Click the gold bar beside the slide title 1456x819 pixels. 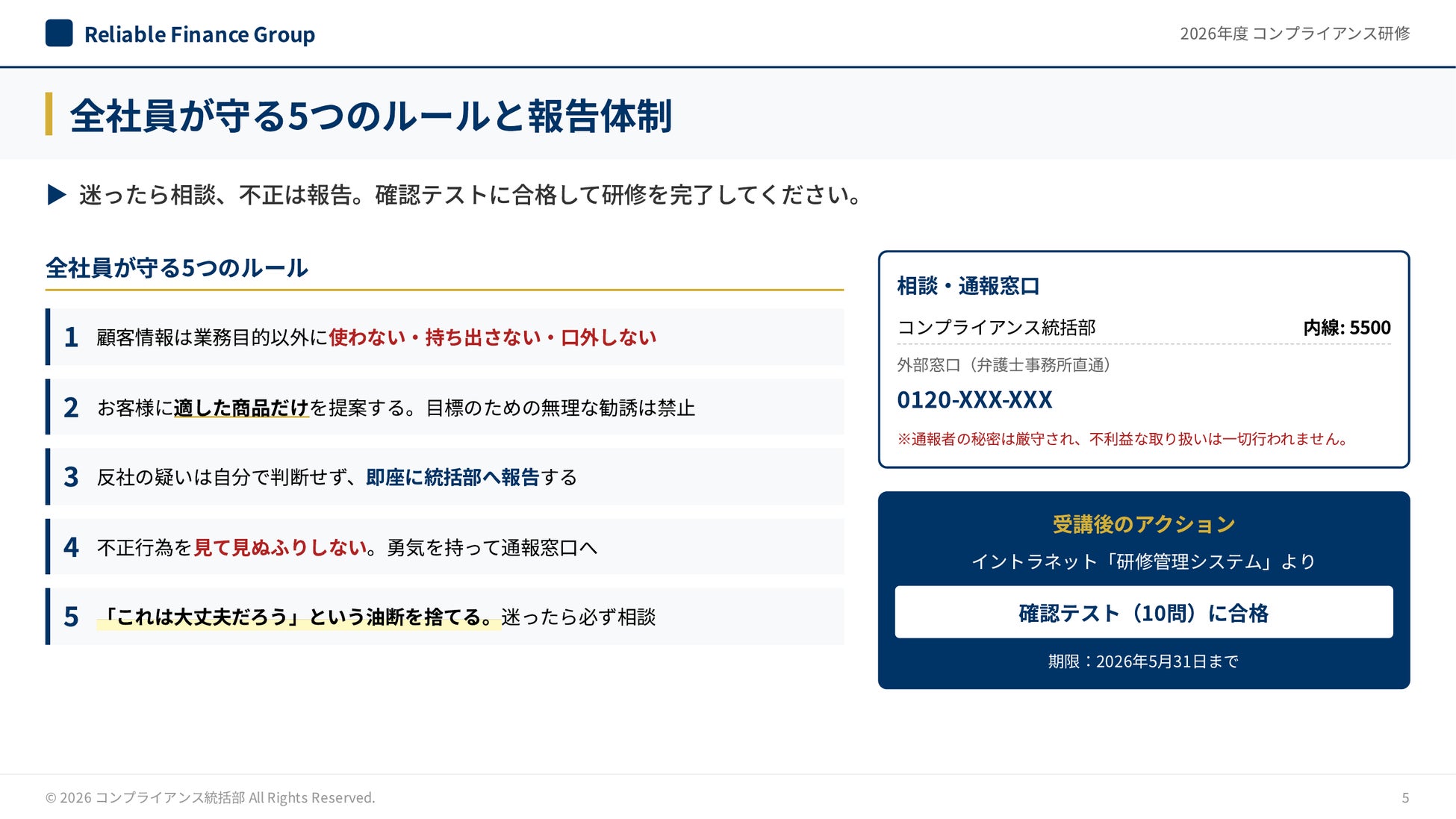(49, 114)
